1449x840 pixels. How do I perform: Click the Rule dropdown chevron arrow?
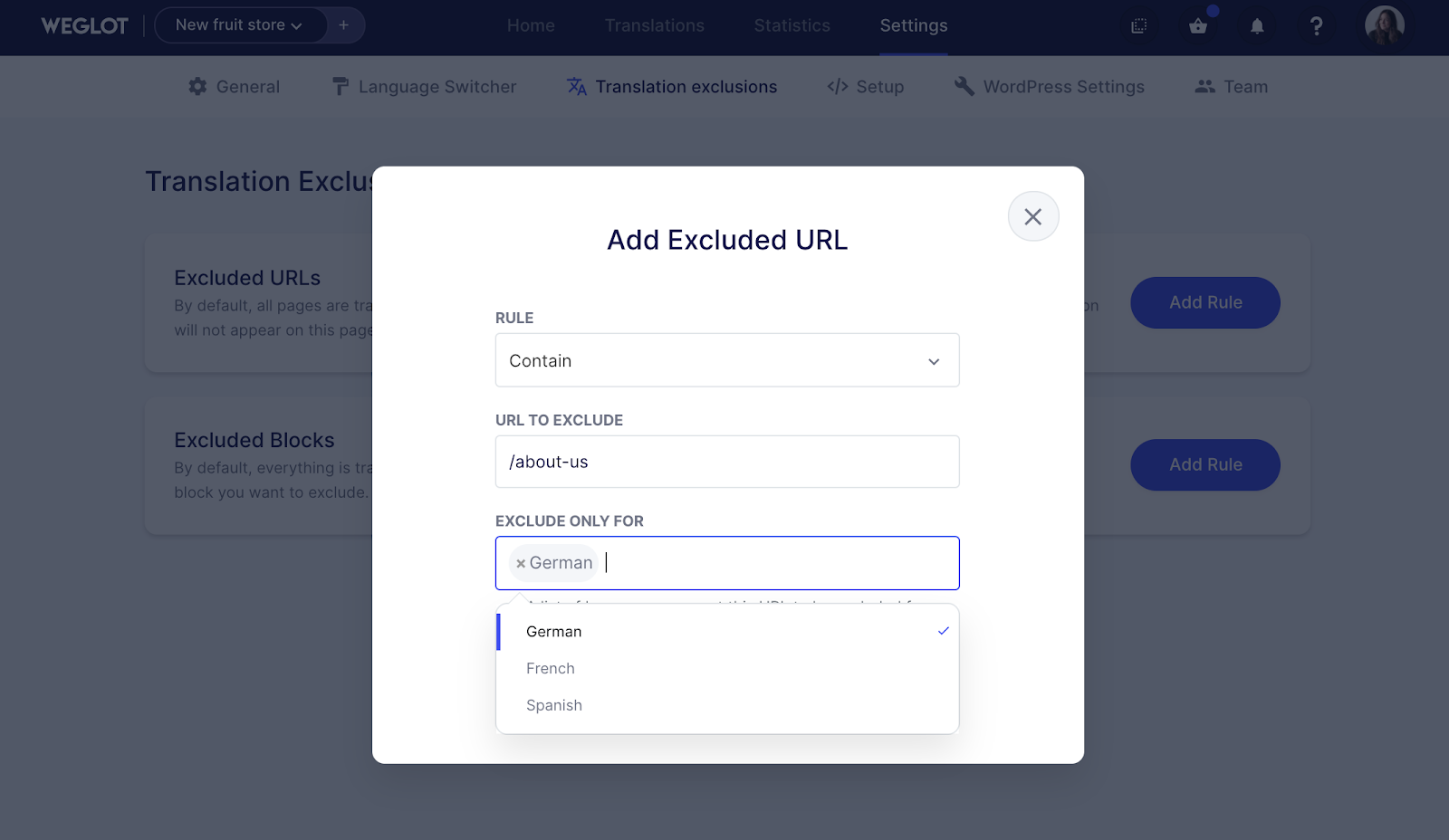(x=934, y=361)
